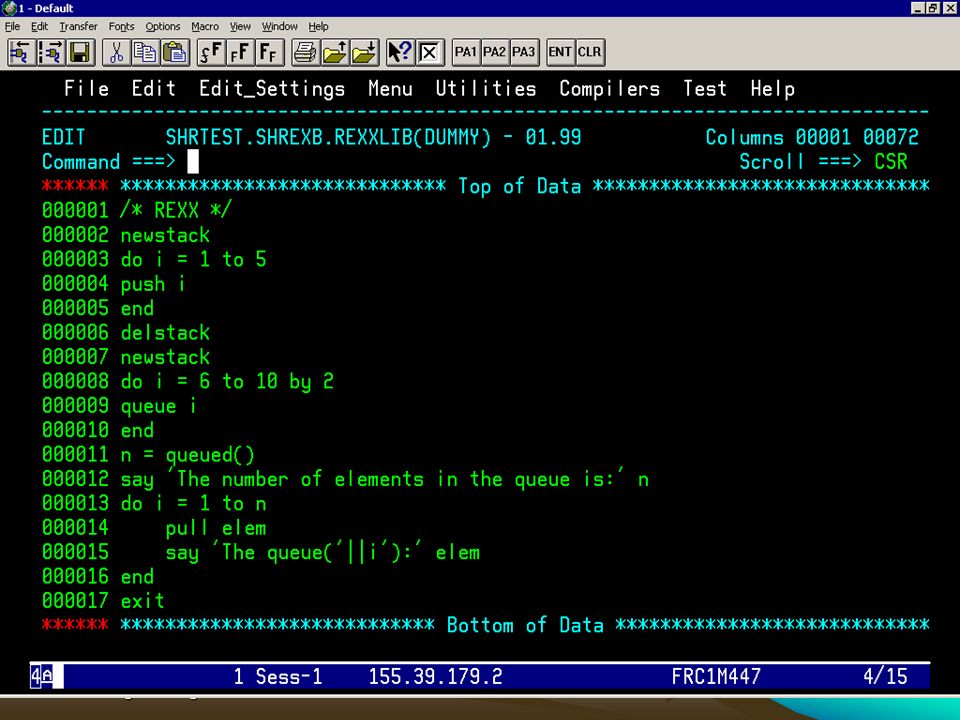Click the floppy disk Save icon
This screenshot has height=720, width=960.
click(80, 52)
